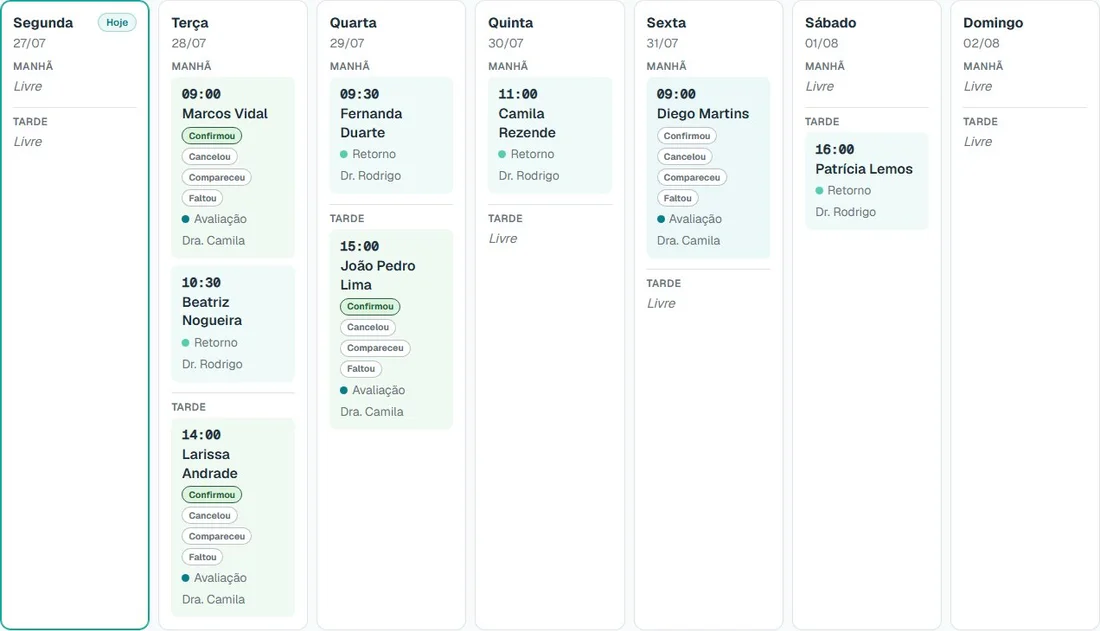Screen dimensions: 1100x631
Task: Click the Hoje badge on Segunda
Action: (x=117, y=22)
